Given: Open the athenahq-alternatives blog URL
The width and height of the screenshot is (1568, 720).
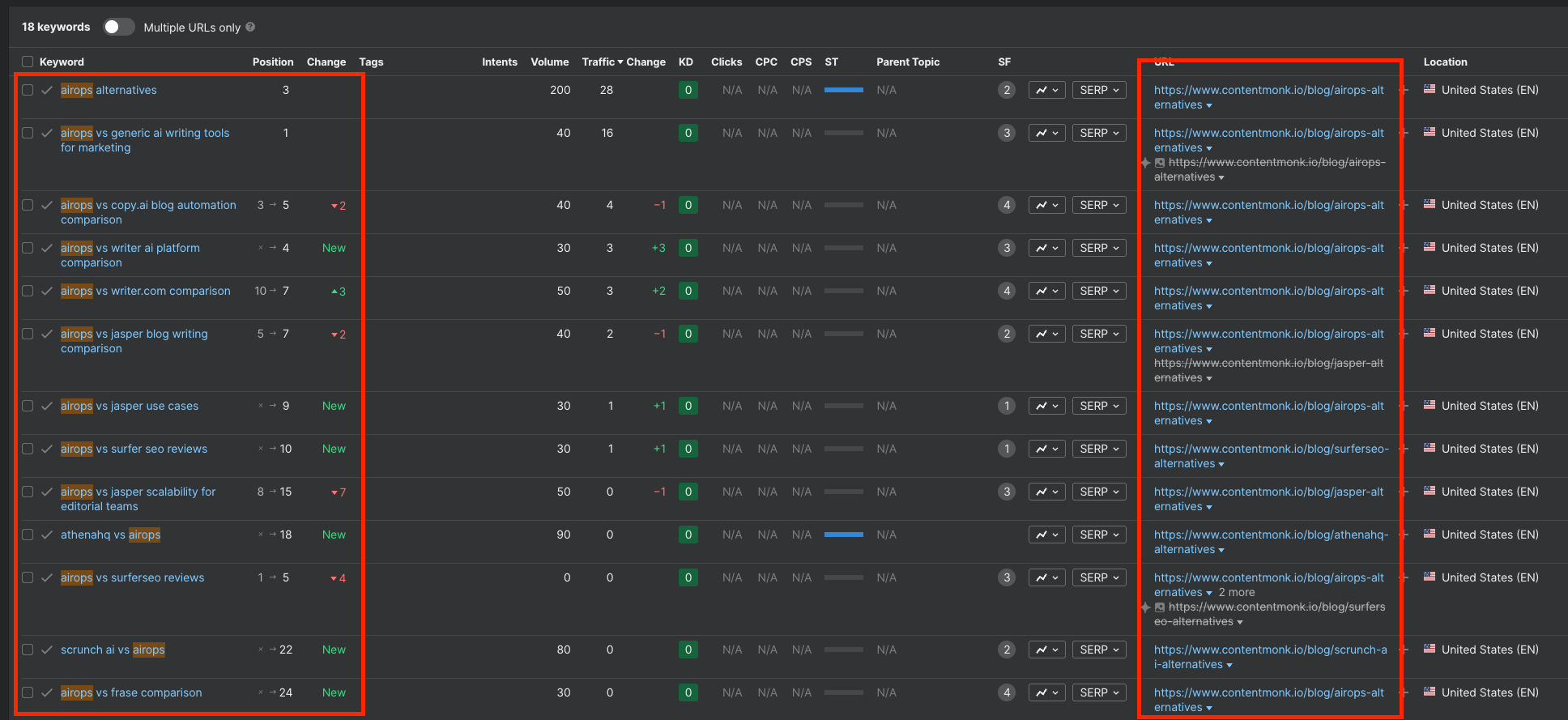Looking at the screenshot, I should [1271, 542].
